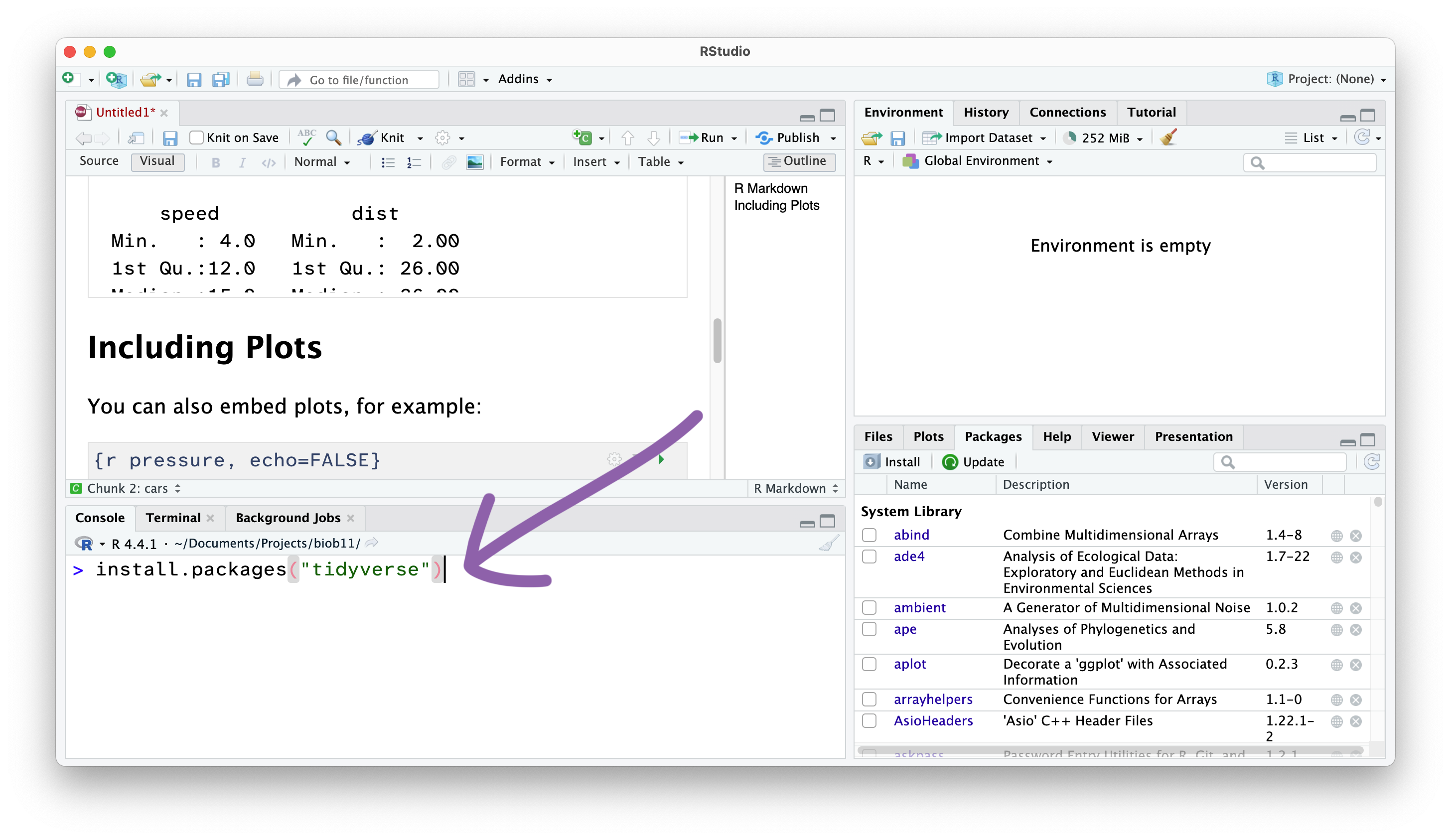Enable the Knit on Save checkbox
This screenshot has height=840, width=1451.
(x=196, y=138)
